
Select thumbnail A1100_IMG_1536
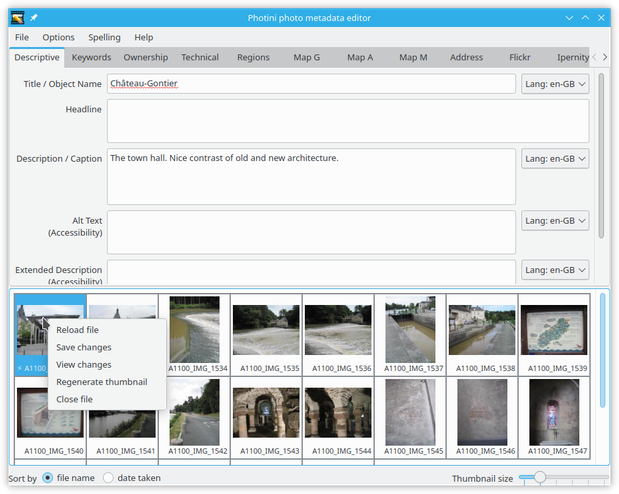338,335
